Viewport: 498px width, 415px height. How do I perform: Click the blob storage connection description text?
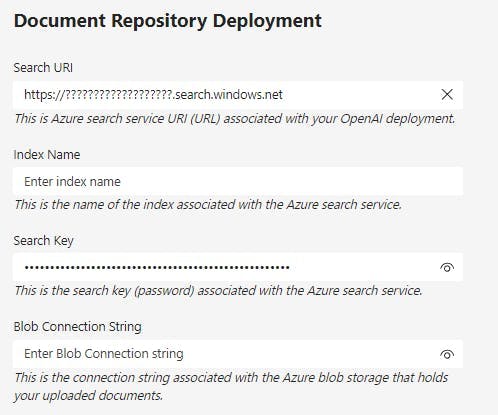tap(231, 387)
